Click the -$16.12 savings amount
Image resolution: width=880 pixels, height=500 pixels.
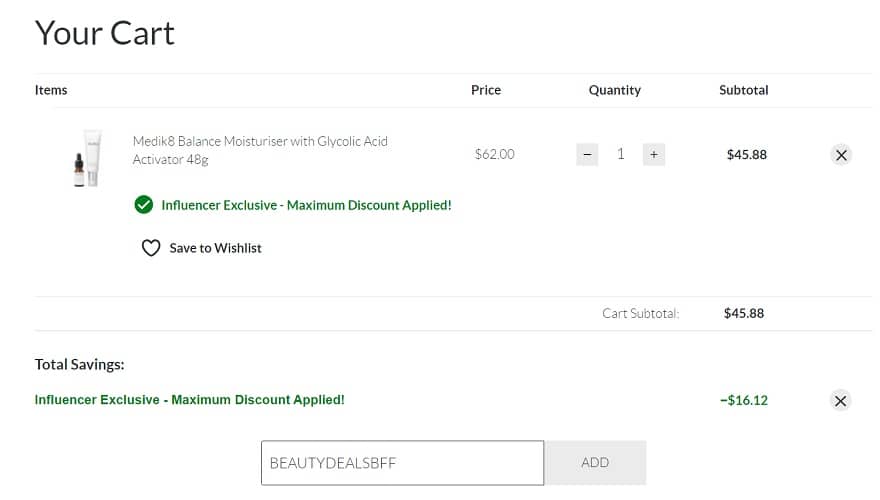pos(744,400)
